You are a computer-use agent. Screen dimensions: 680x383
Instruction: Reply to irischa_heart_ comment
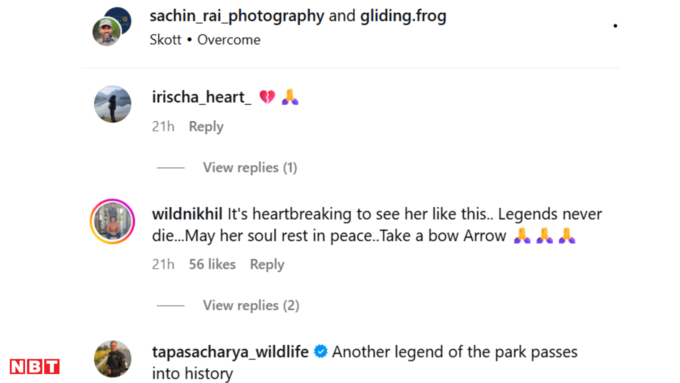pyautogui.click(x=206, y=127)
